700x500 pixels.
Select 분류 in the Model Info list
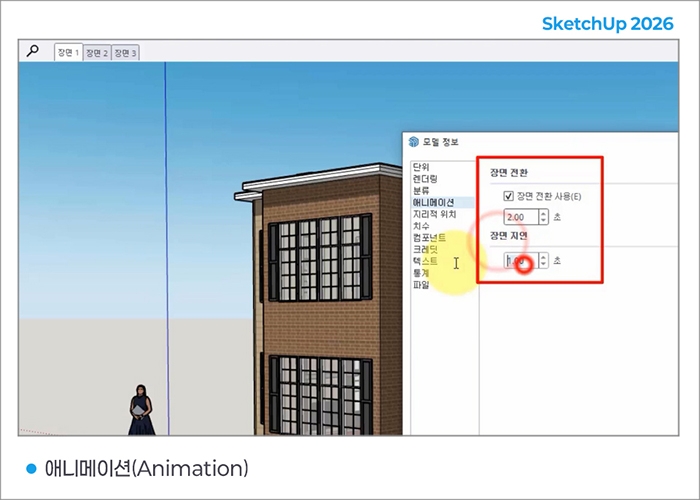[421, 191]
